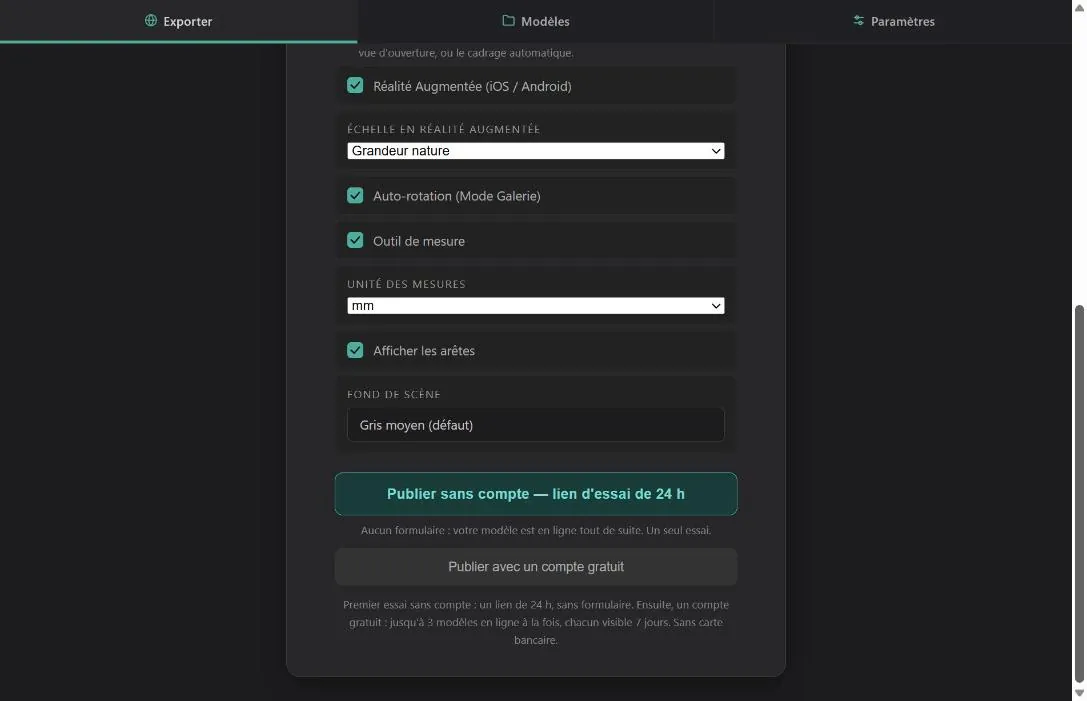Click the scrollbar up arrow
Image resolution: width=1087 pixels, height=701 pixels.
[x=1079, y=8]
